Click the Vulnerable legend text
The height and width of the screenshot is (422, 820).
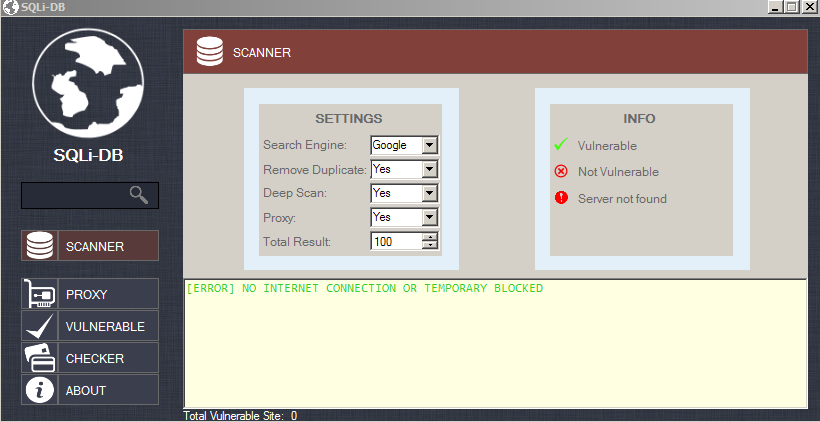tap(607, 145)
